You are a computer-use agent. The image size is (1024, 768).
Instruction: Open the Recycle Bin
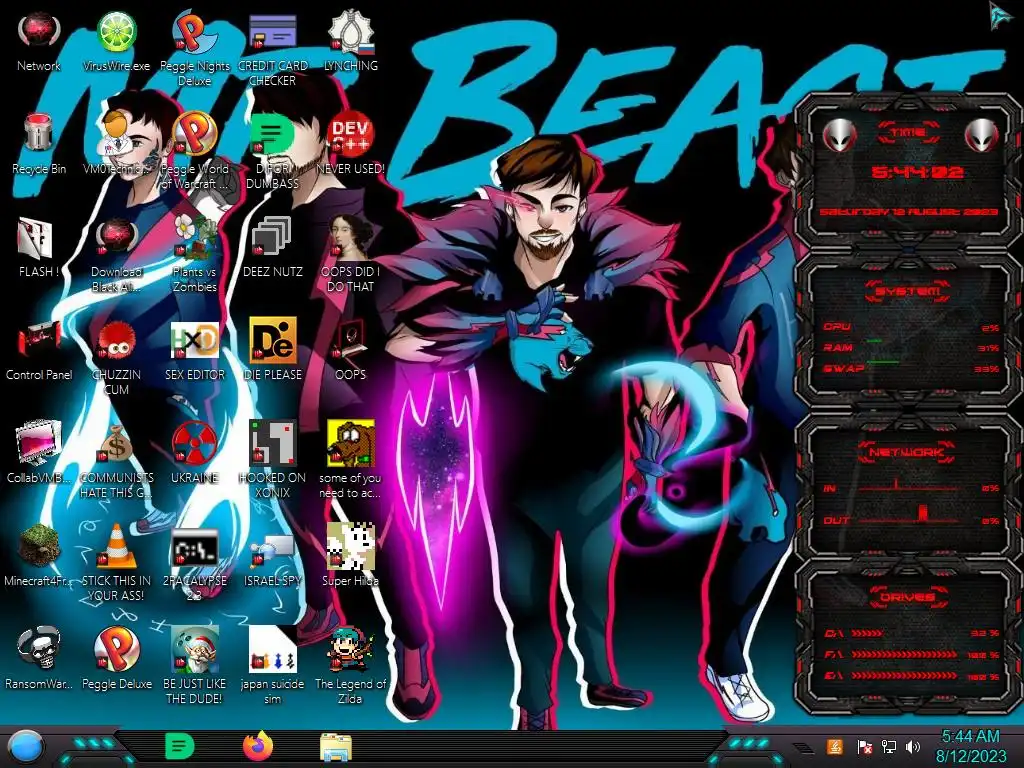click(x=39, y=134)
